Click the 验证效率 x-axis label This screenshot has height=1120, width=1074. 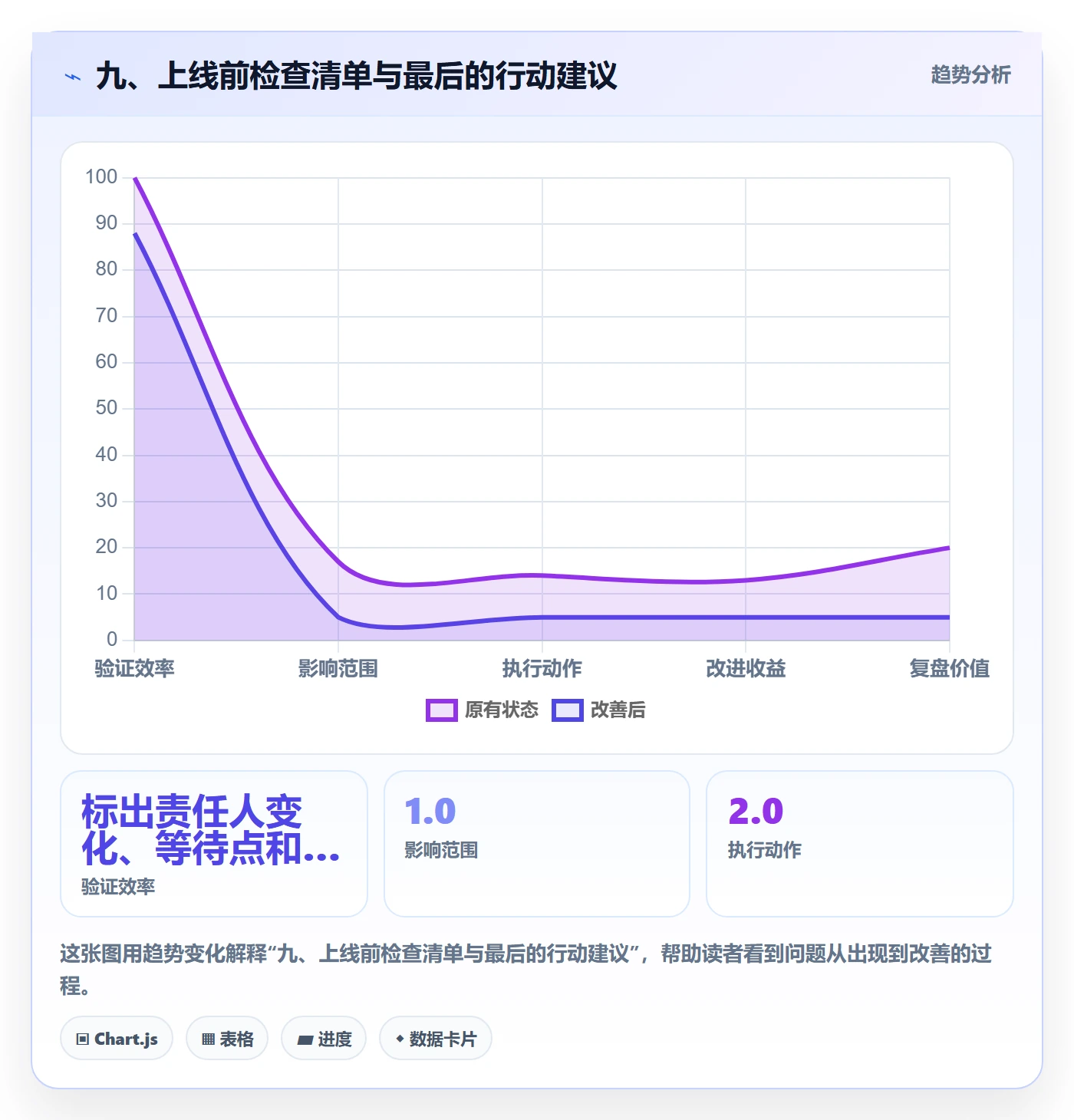pos(135,669)
